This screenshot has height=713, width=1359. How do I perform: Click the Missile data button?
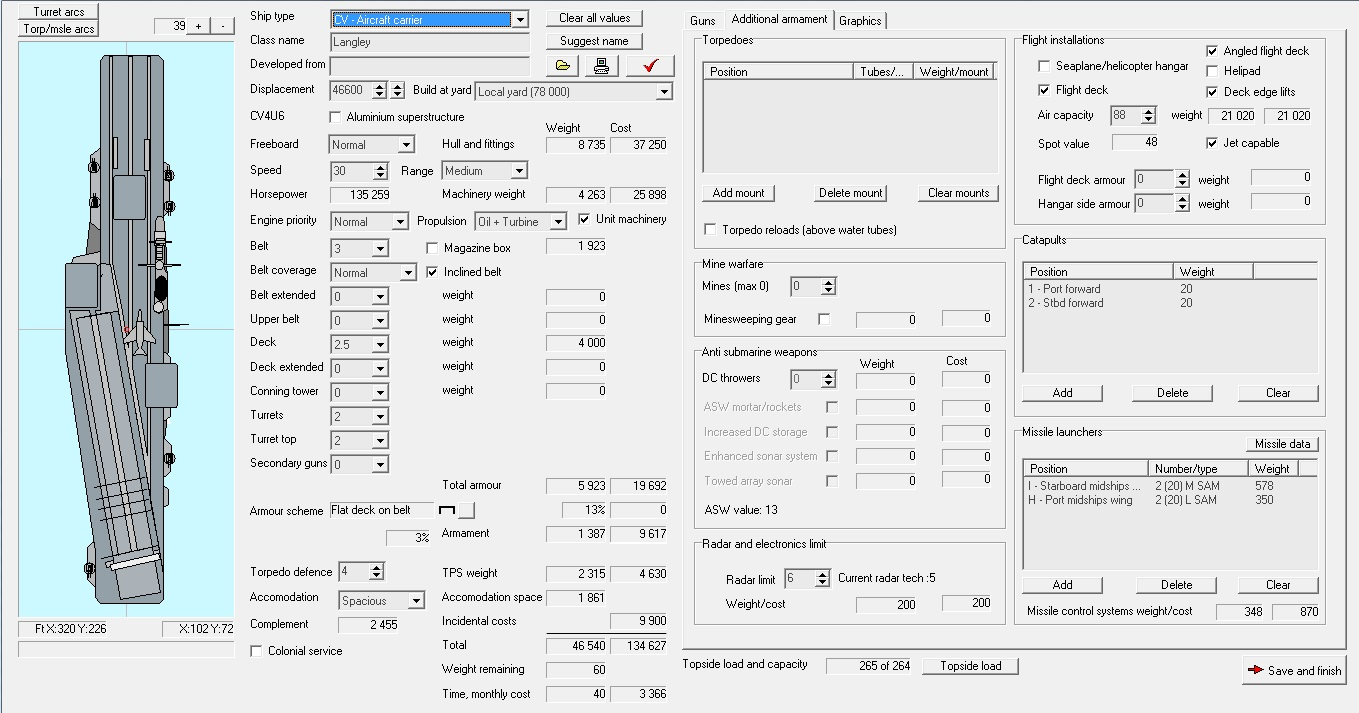1282,444
